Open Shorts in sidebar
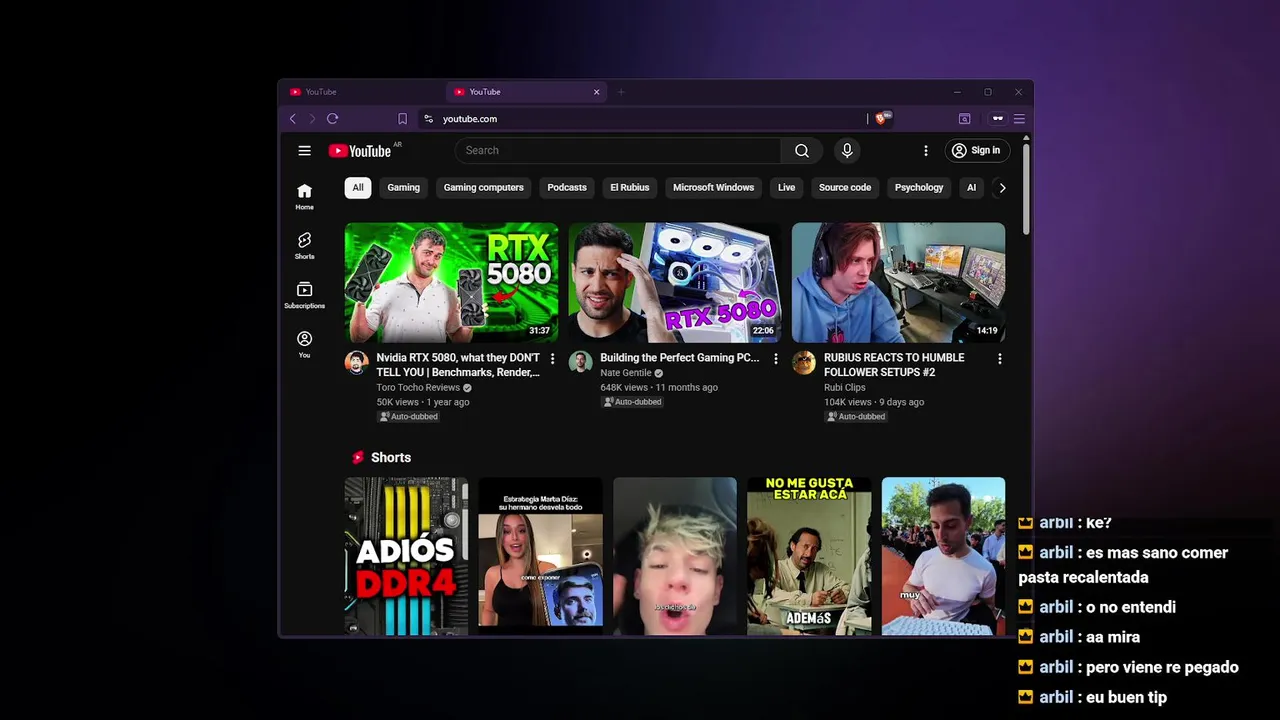Image resolution: width=1280 pixels, height=720 pixels. (x=304, y=245)
